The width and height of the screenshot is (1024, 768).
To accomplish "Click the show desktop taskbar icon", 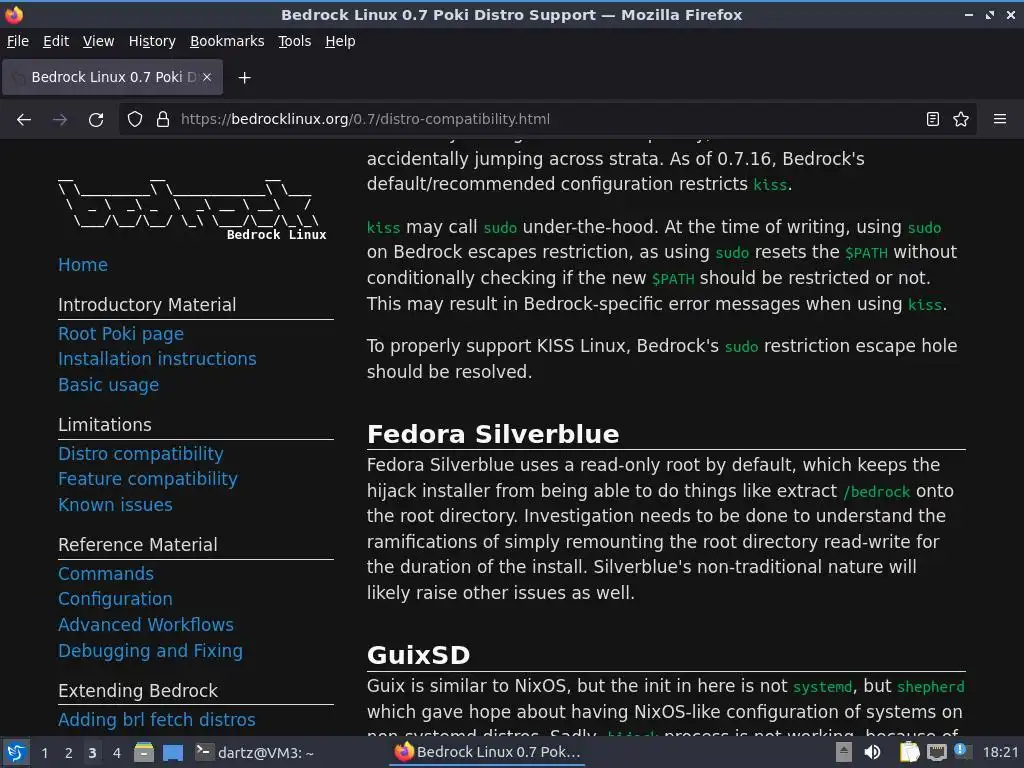I will 173,753.
